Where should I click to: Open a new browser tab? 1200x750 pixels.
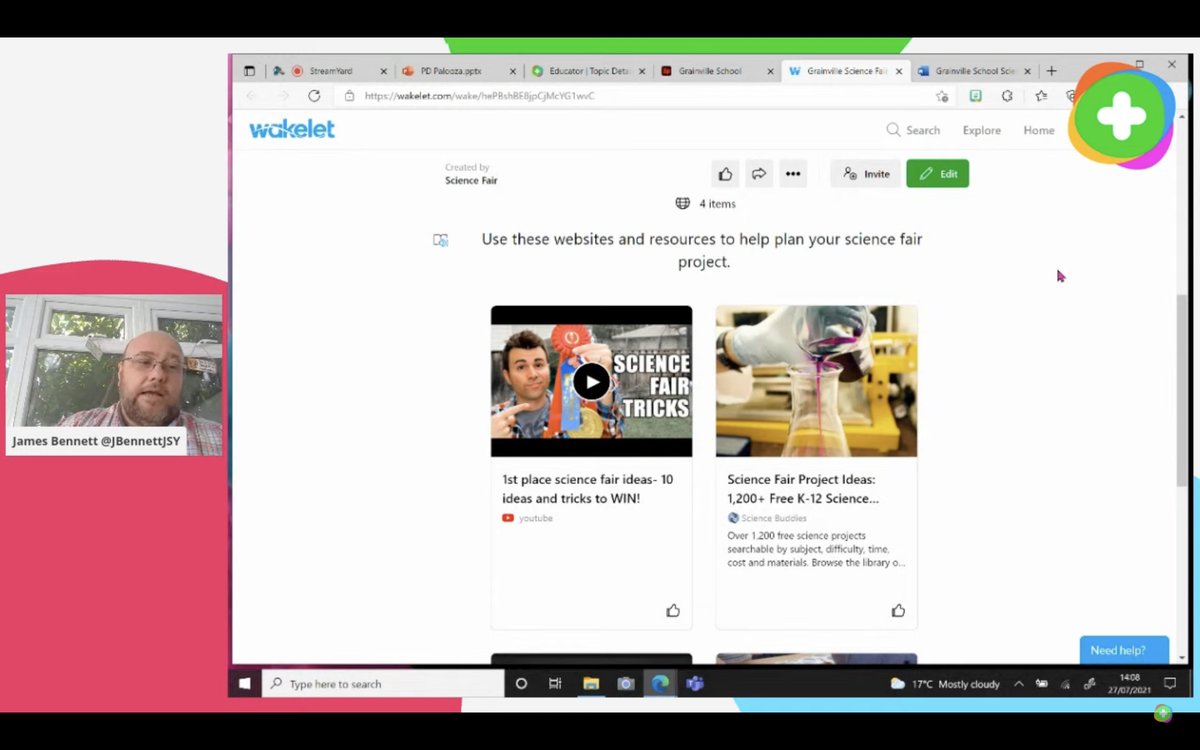click(1051, 71)
